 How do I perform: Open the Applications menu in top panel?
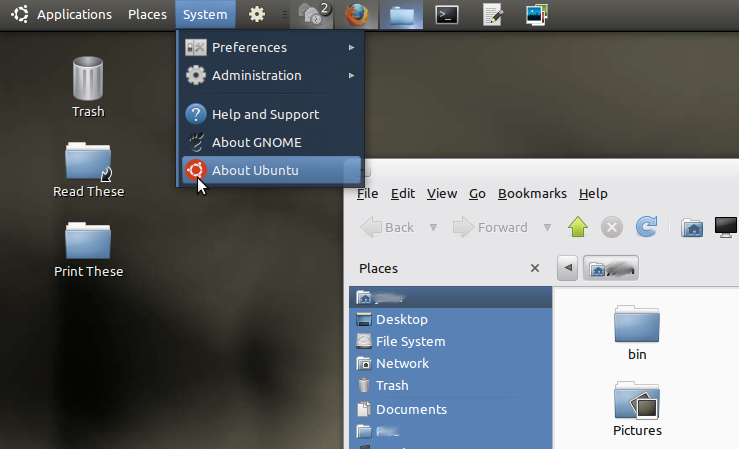[x=74, y=15]
